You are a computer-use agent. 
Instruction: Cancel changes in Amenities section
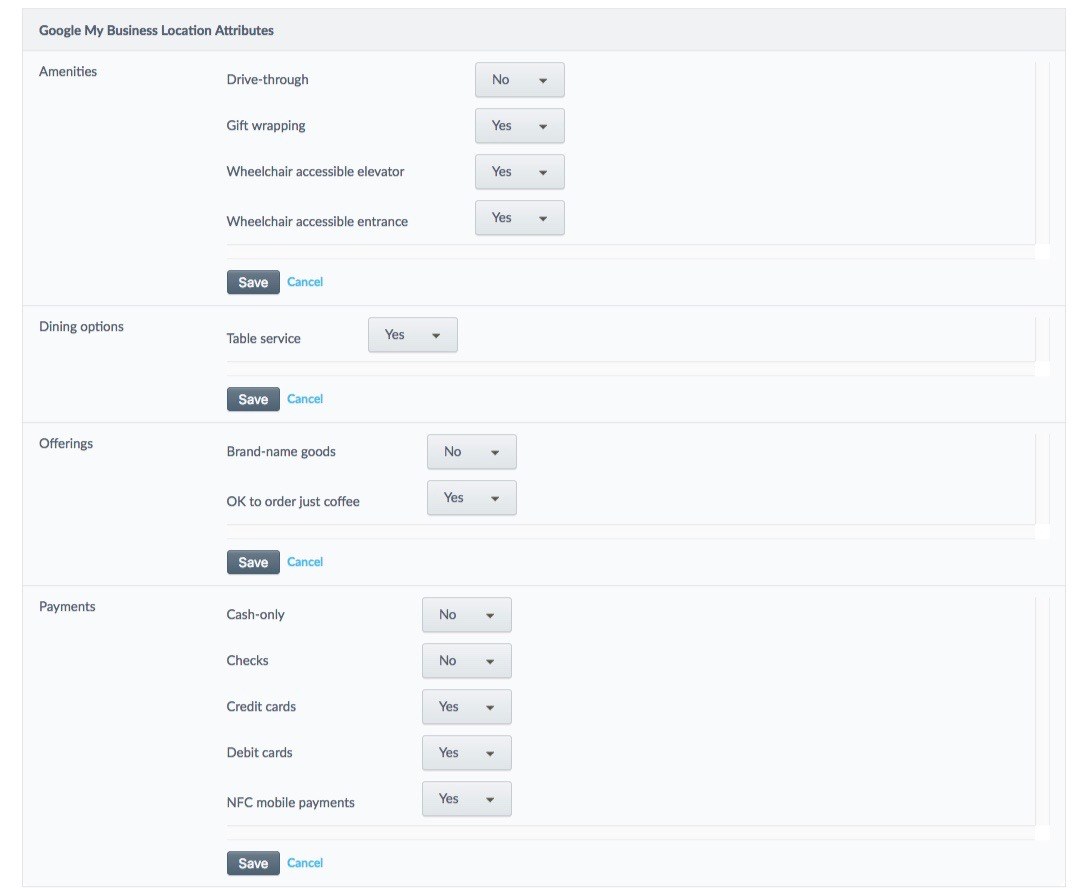point(305,282)
